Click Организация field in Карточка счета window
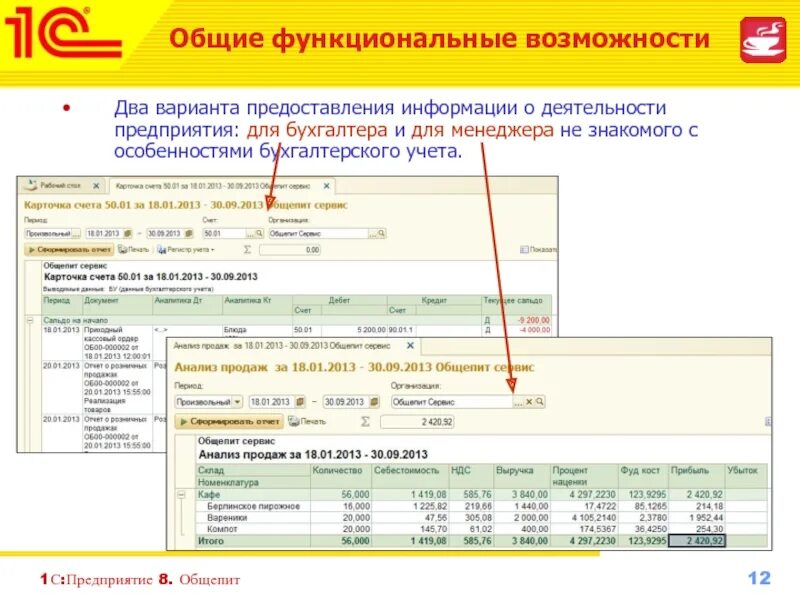 click(x=318, y=233)
